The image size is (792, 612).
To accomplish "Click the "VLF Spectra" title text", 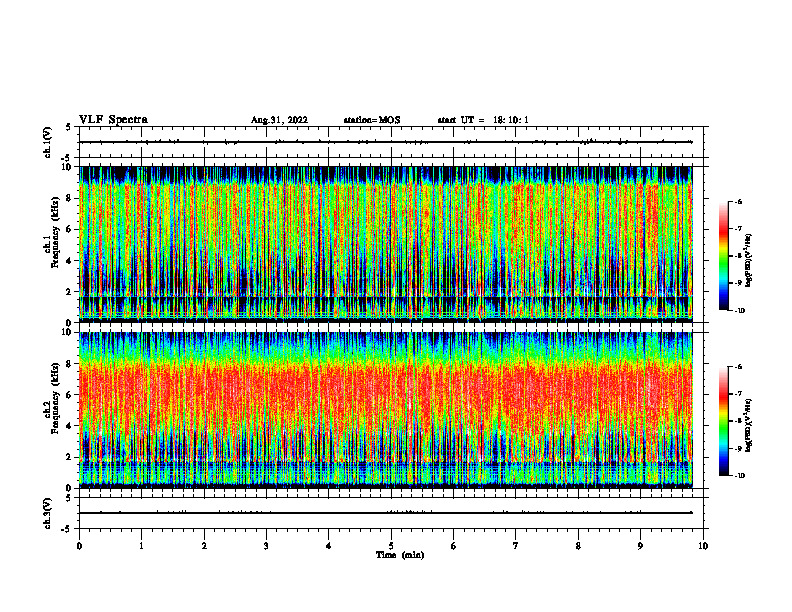I will (x=113, y=120).
